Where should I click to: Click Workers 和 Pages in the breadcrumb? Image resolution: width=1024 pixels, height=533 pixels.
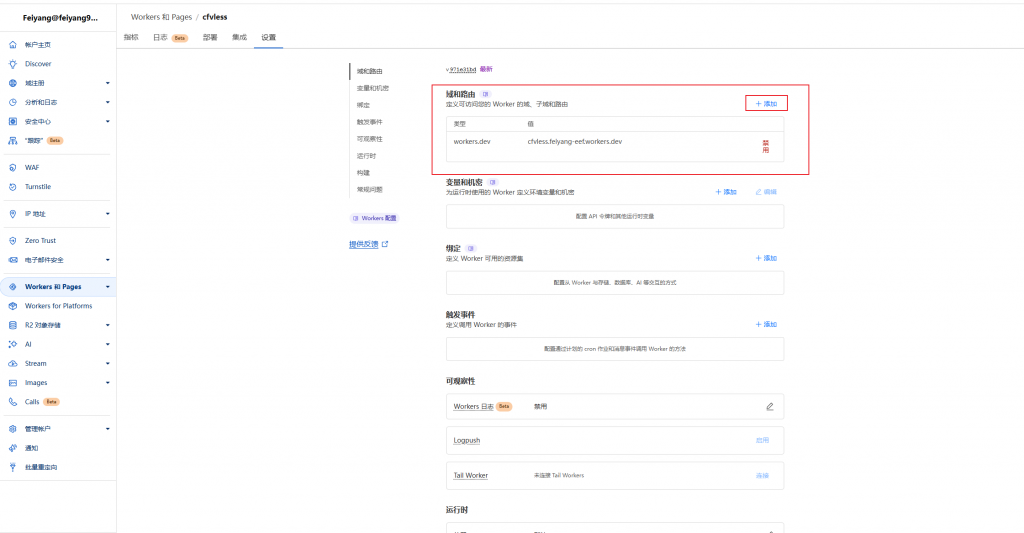[x=161, y=17]
